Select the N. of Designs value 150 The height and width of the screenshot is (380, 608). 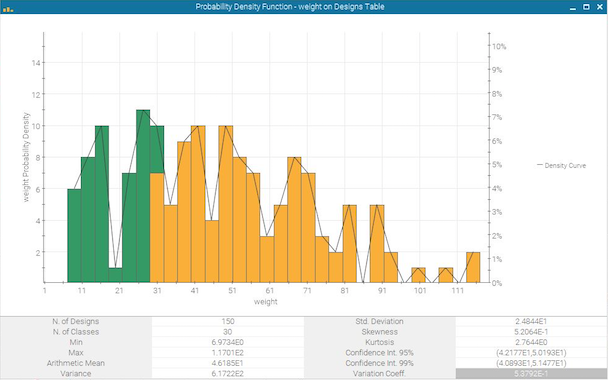[x=228, y=321]
